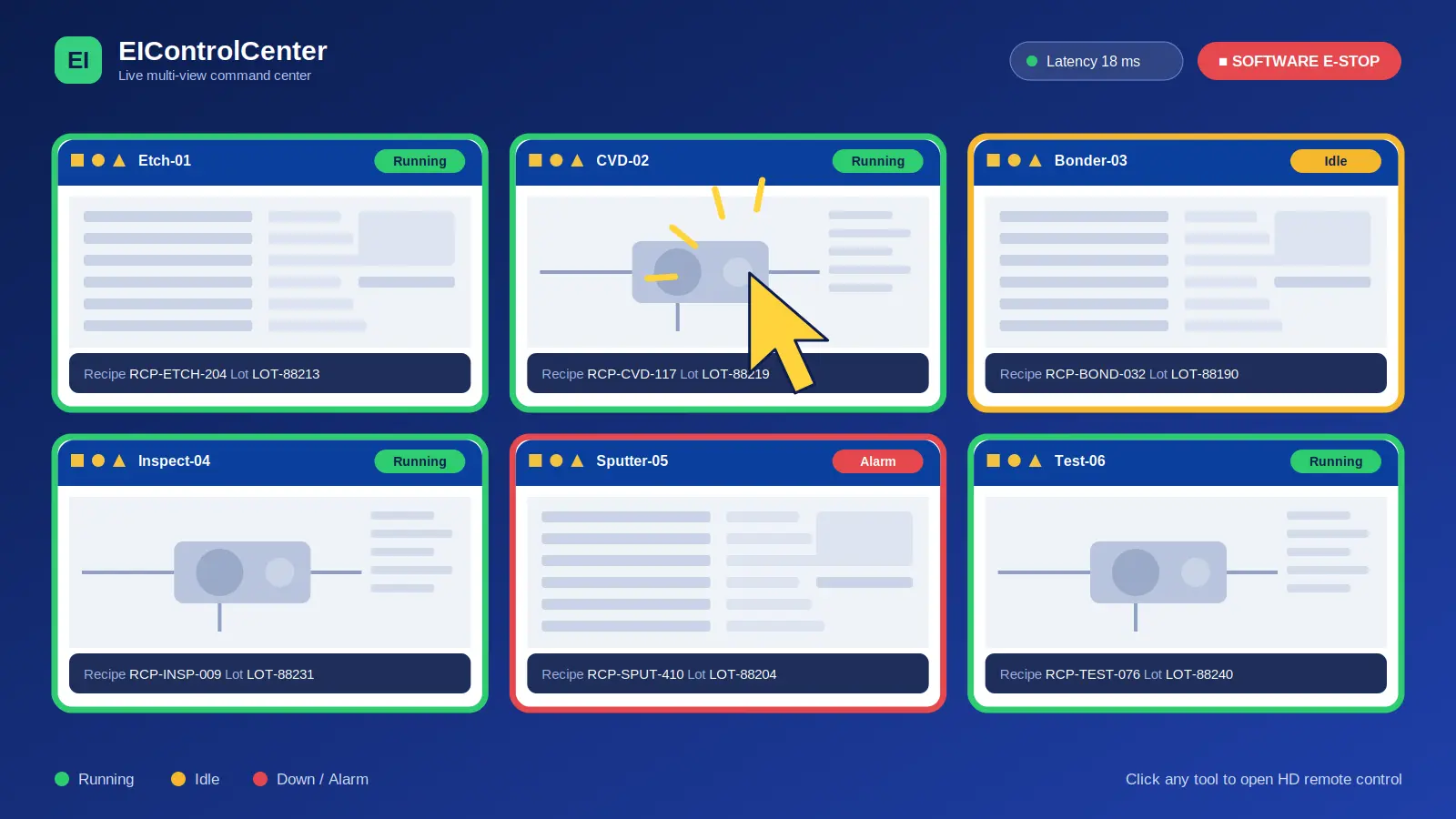Click the circle icon on the Etch-01 card
This screenshot has width=1456, height=819.
point(98,160)
